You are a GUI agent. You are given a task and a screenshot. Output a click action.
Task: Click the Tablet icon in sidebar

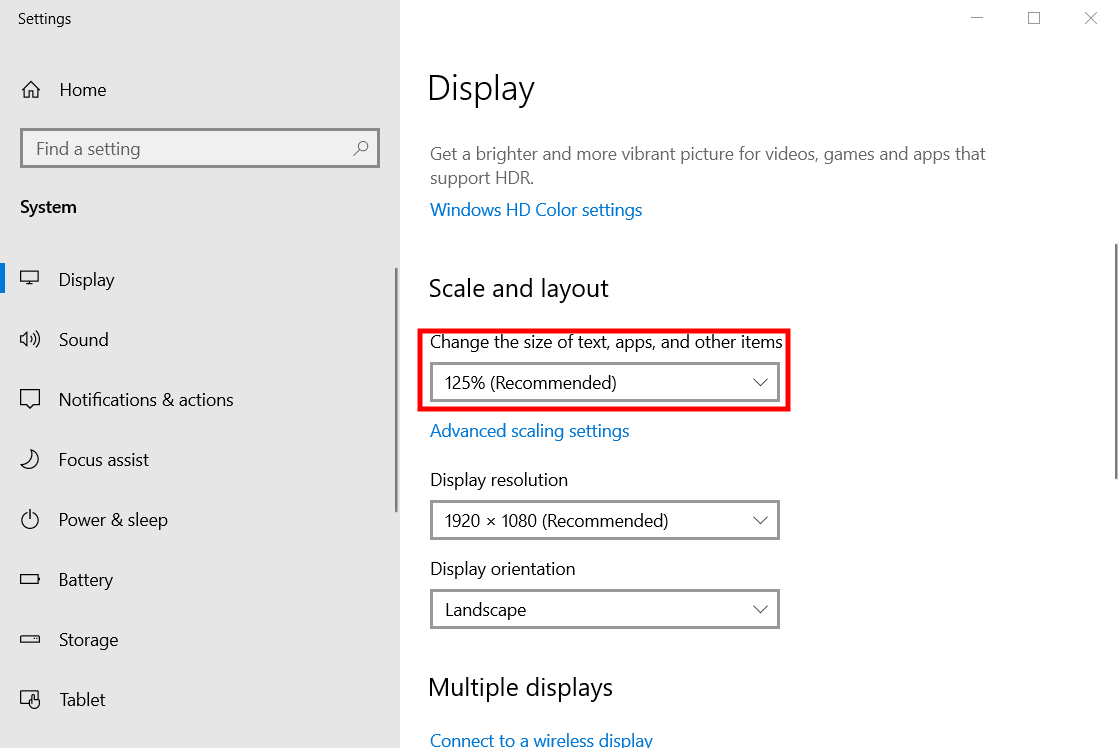coord(30,700)
